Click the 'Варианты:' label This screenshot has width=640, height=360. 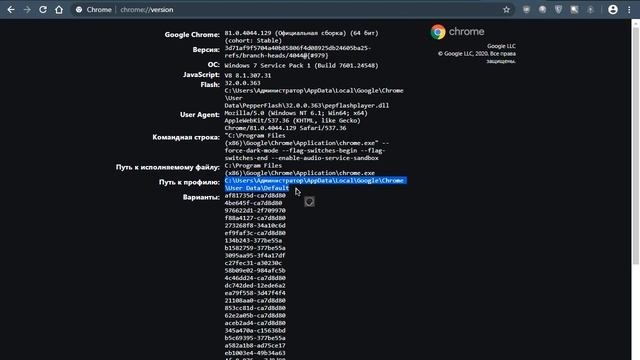[201, 197]
